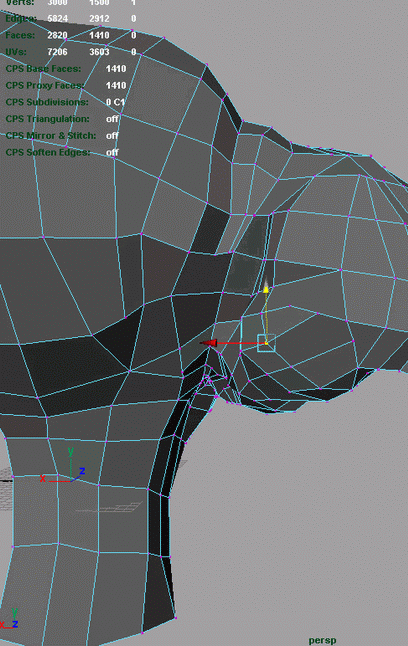Click the CPS Soften Edges: label
The image size is (408, 646).
point(48,152)
